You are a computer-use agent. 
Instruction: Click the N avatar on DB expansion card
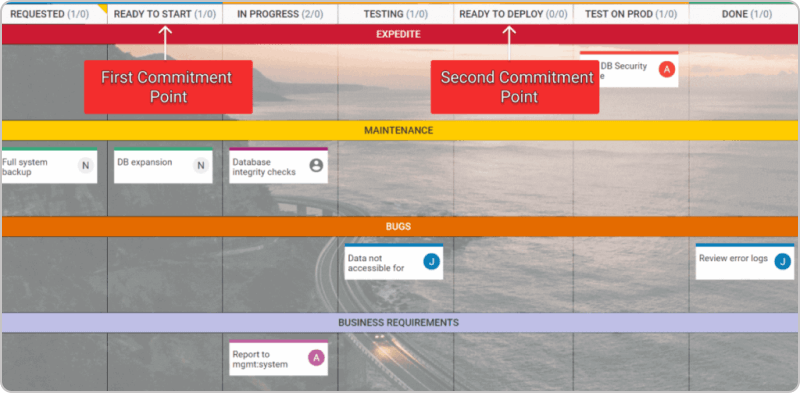pyautogui.click(x=201, y=165)
